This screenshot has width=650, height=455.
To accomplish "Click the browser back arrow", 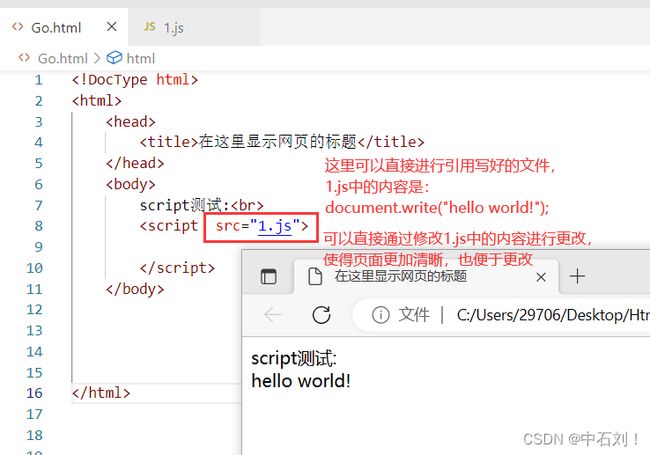I will 273,315.
